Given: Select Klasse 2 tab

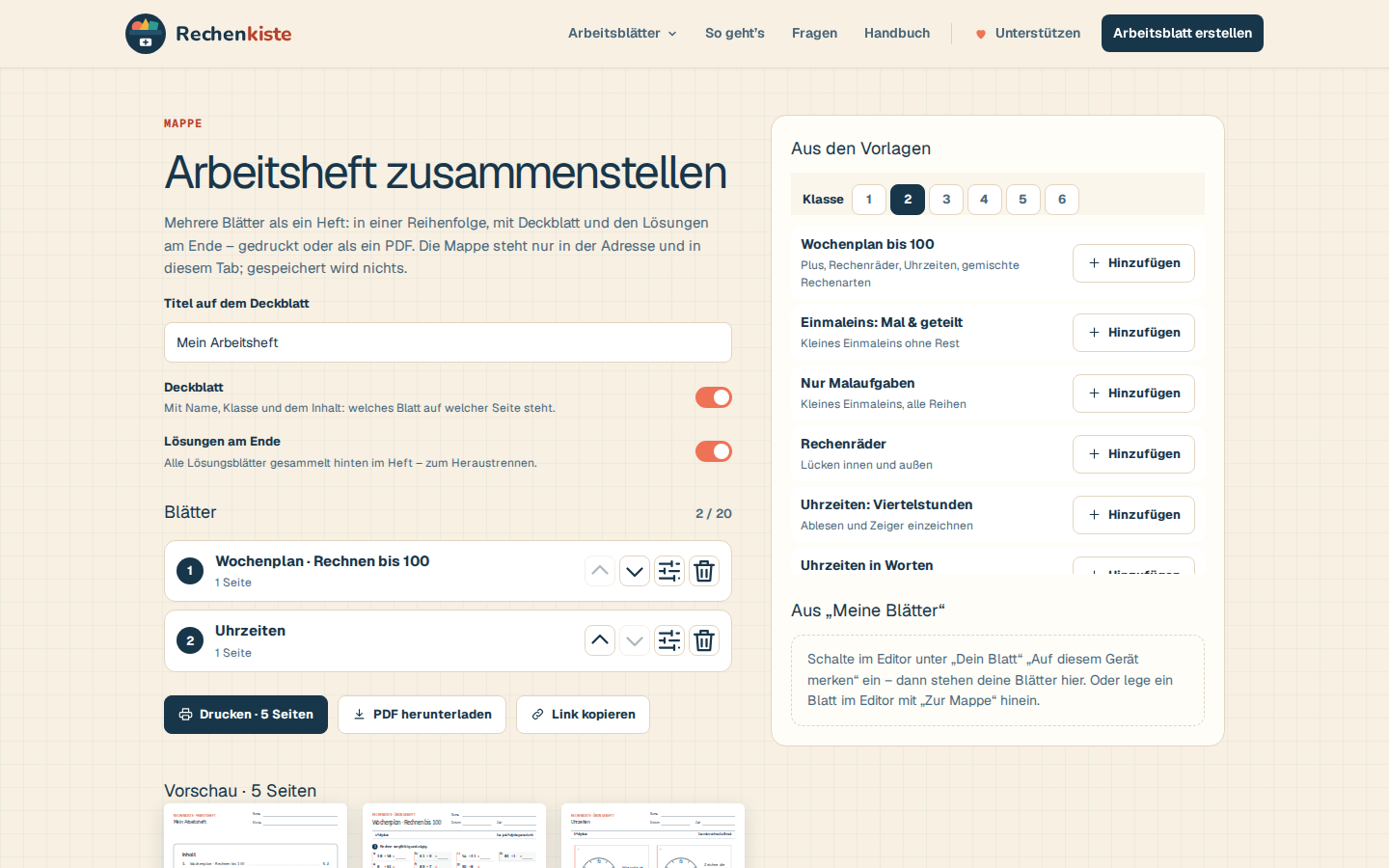Looking at the screenshot, I should click(908, 200).
